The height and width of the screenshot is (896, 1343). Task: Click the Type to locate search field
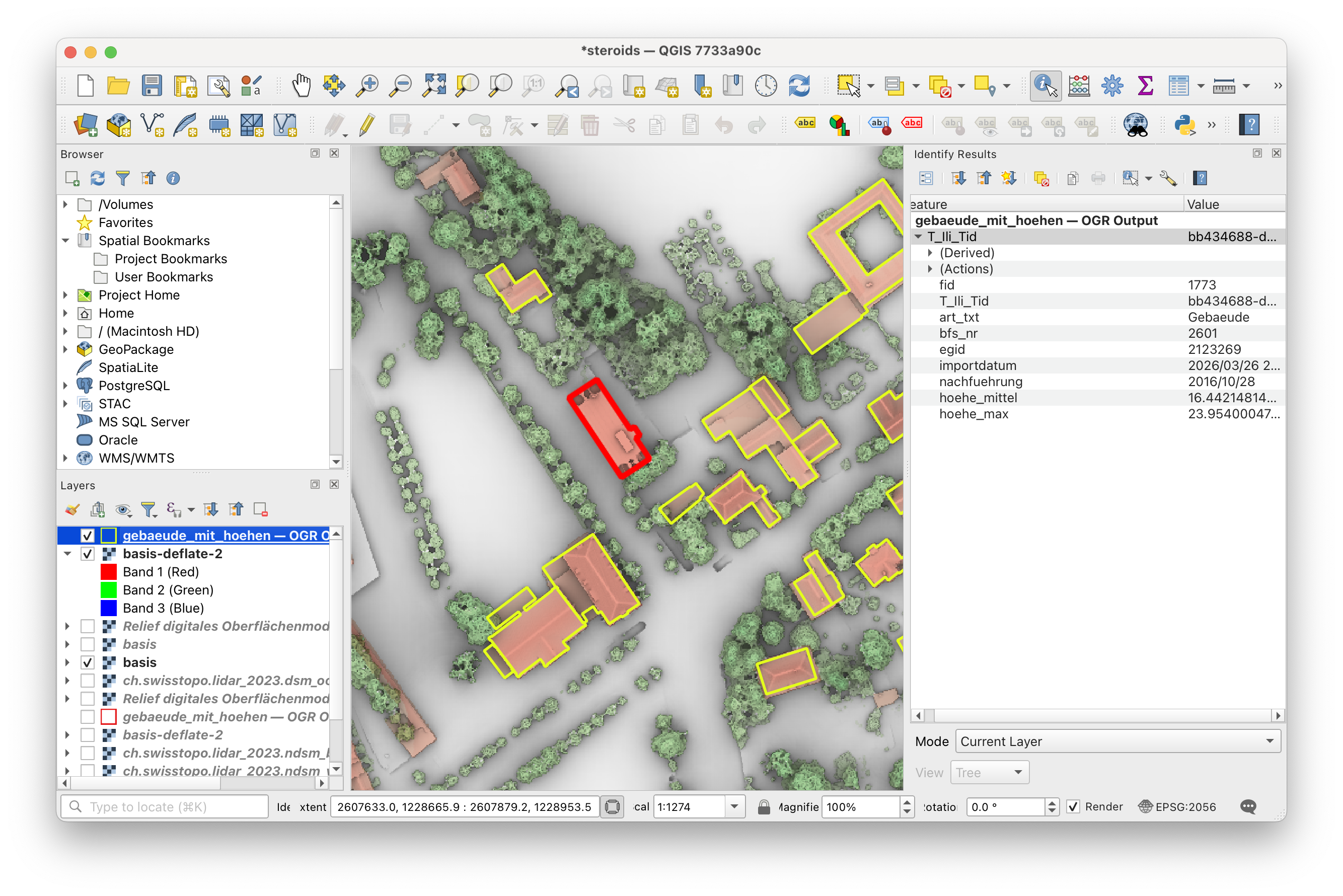coord(172,806)
